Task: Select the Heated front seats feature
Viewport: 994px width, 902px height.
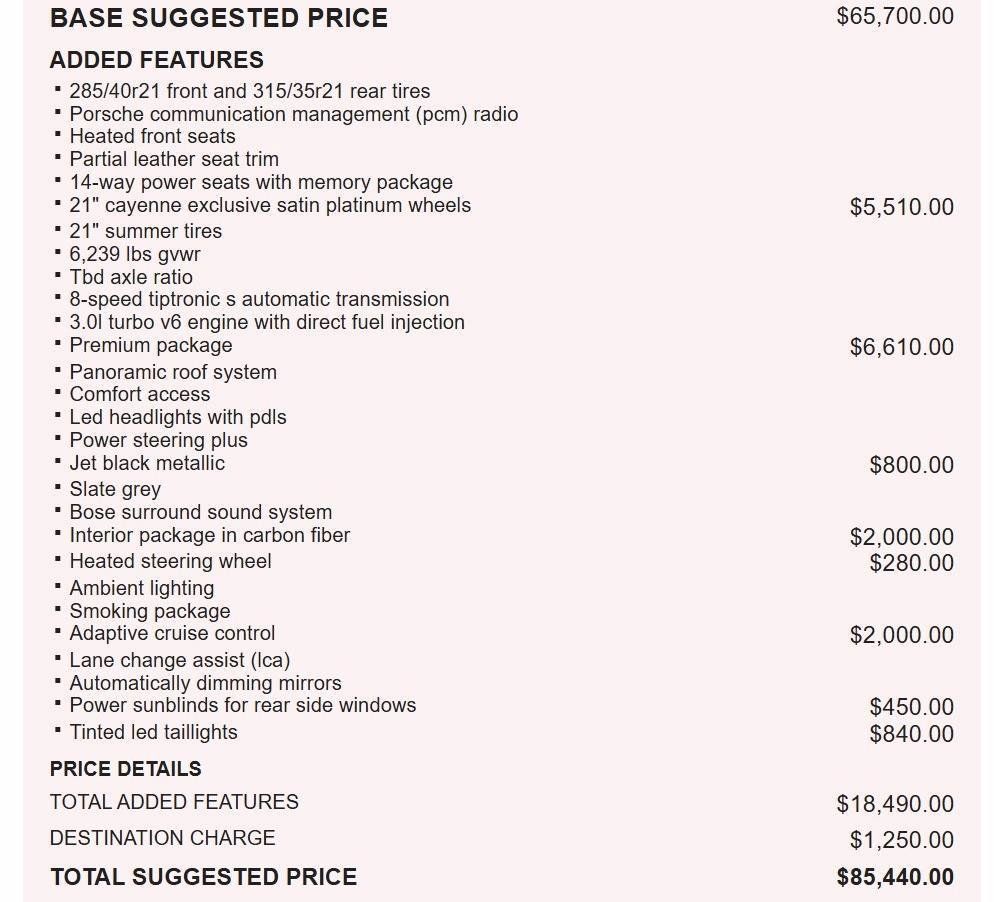Action: (152, 136)
